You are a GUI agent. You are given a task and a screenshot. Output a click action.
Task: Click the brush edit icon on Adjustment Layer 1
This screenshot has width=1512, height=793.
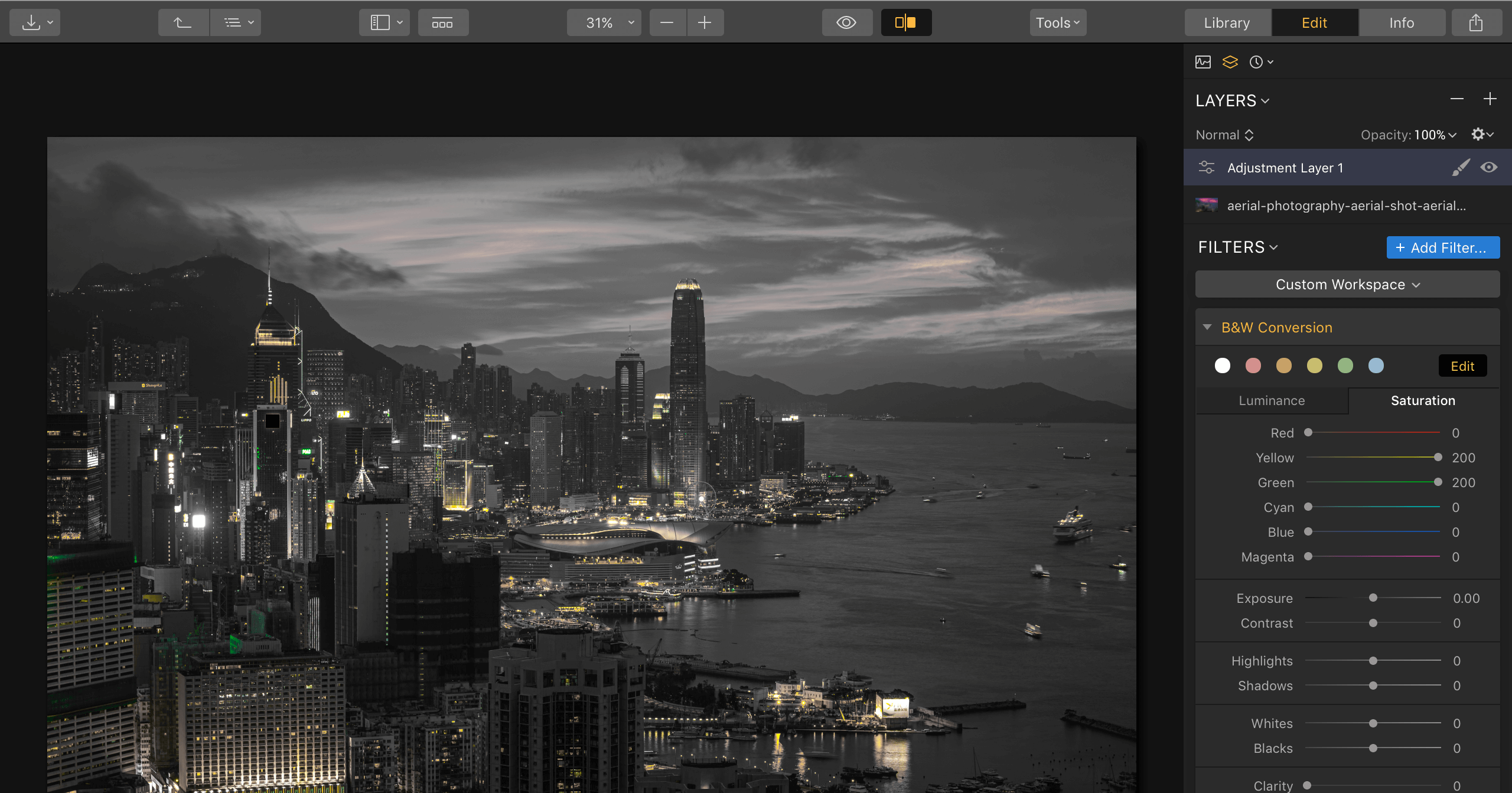pyautogui.click(x=1461, y=167)
